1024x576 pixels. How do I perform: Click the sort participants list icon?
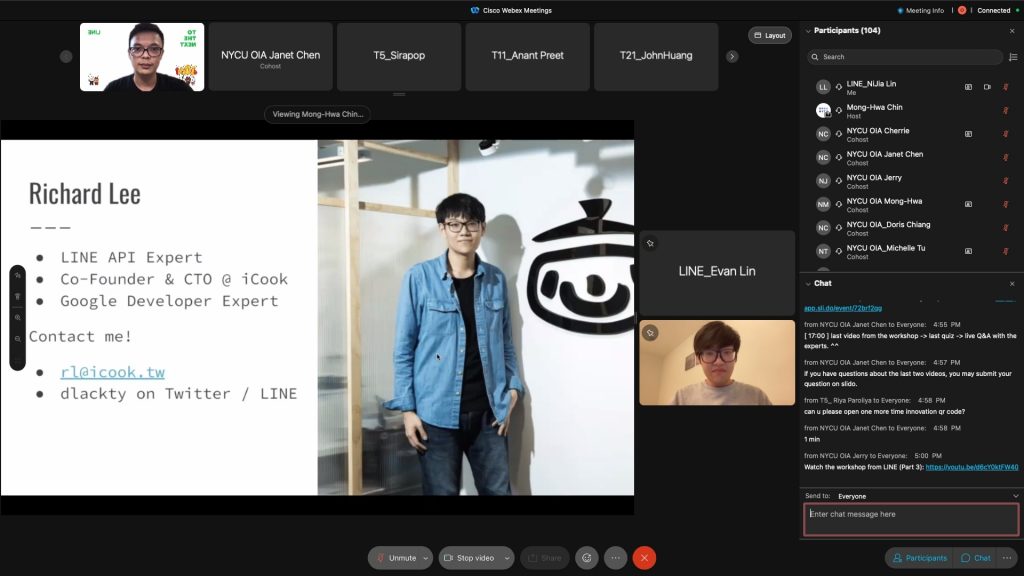[1013, 57]
